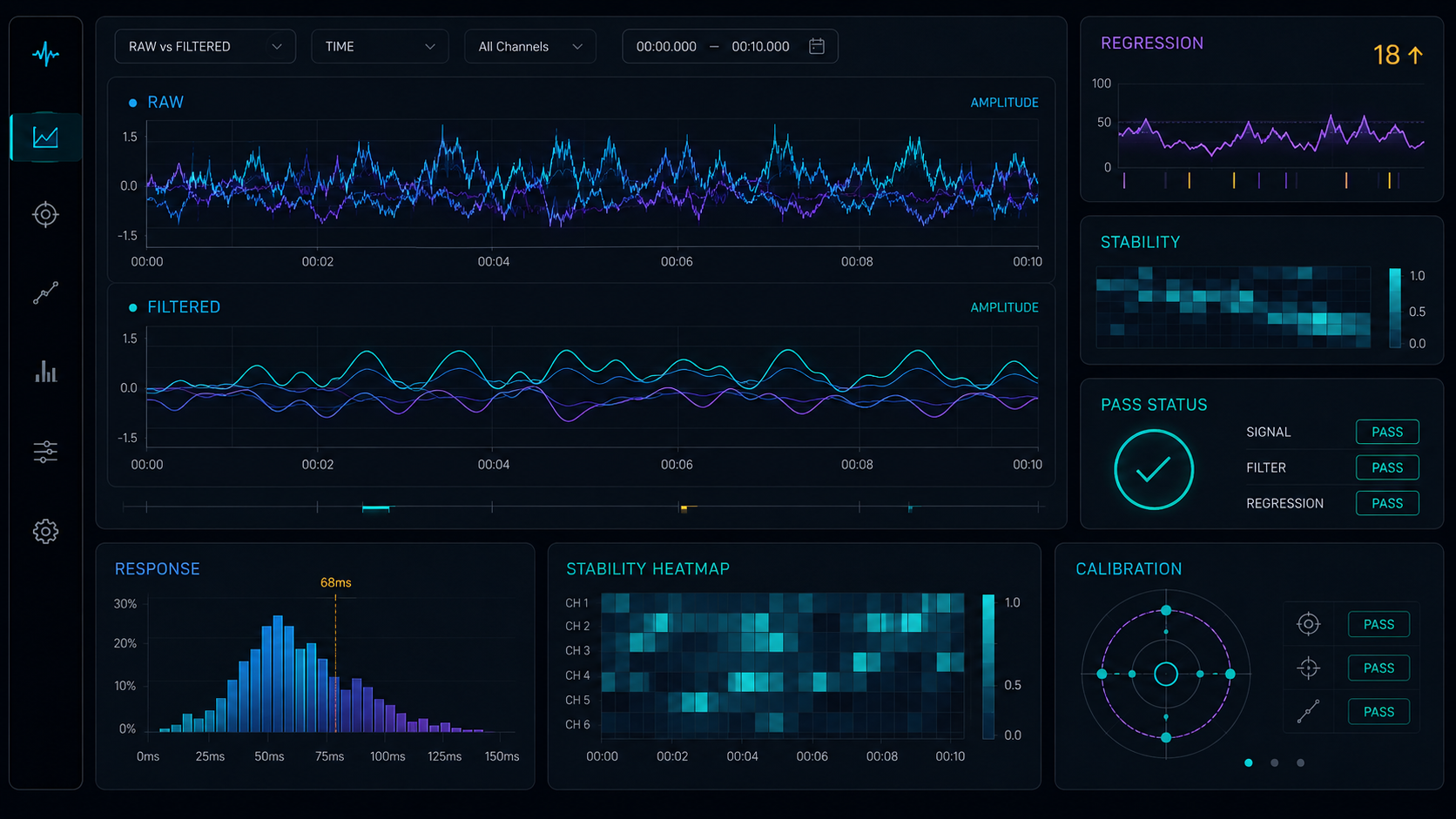Select the line chart sidebar icon
Screen dimensions: 1456x819
(x=45, y=137)
